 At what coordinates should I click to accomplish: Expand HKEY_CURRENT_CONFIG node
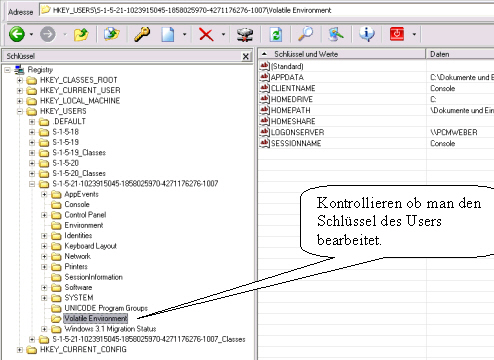click(x=20, y=350)
